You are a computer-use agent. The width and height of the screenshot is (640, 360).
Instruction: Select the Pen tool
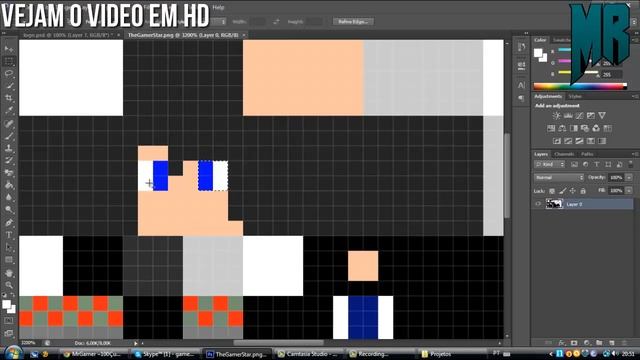[x=9, y=223]
